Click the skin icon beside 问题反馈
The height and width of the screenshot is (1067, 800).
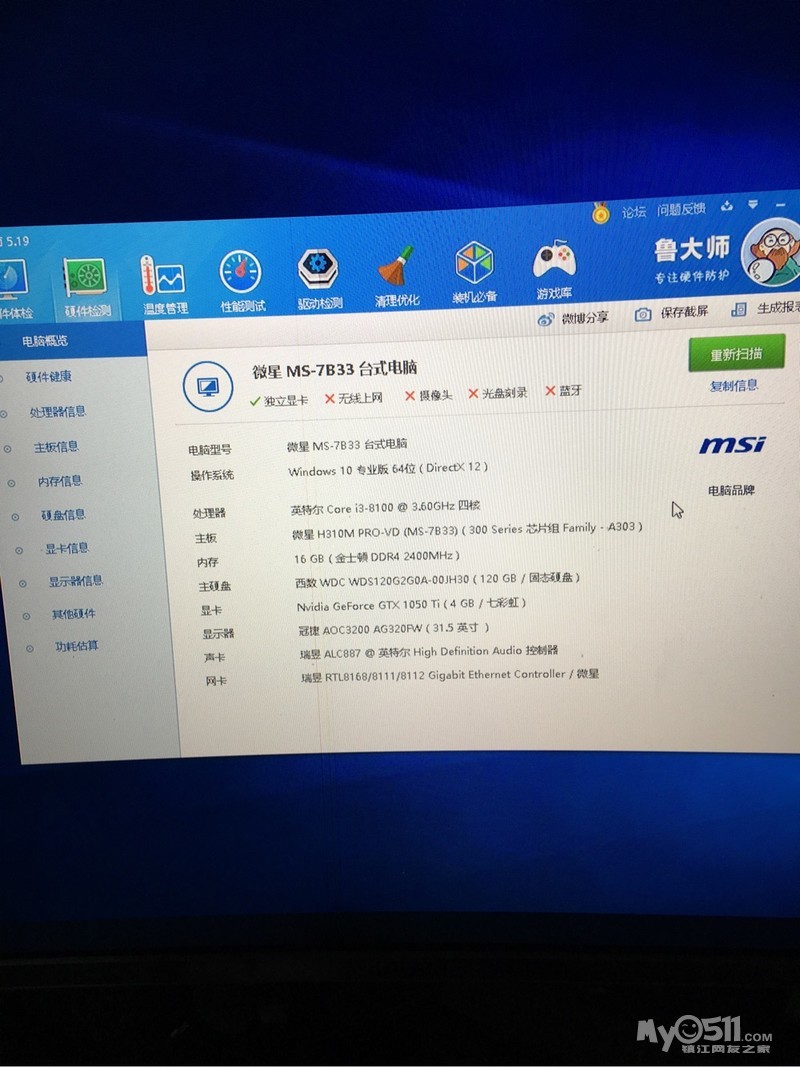[x=727, y=206]
